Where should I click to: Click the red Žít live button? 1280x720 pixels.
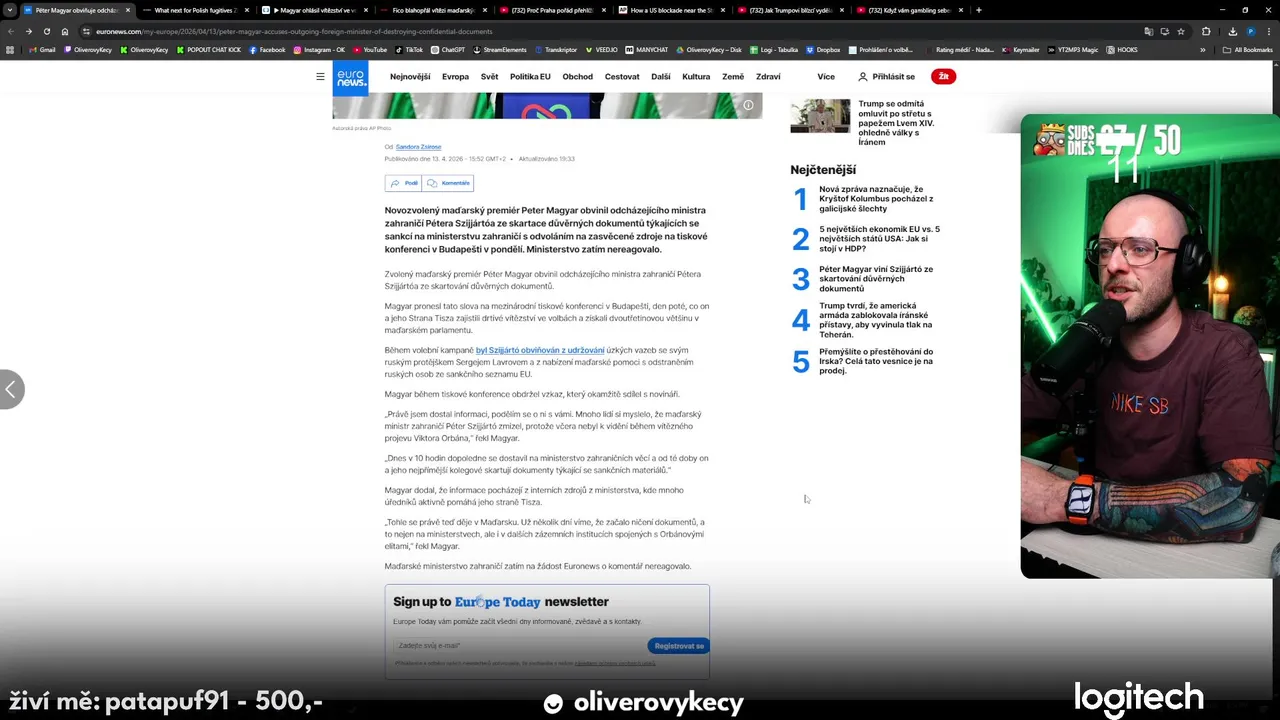[x=943, y=76]
